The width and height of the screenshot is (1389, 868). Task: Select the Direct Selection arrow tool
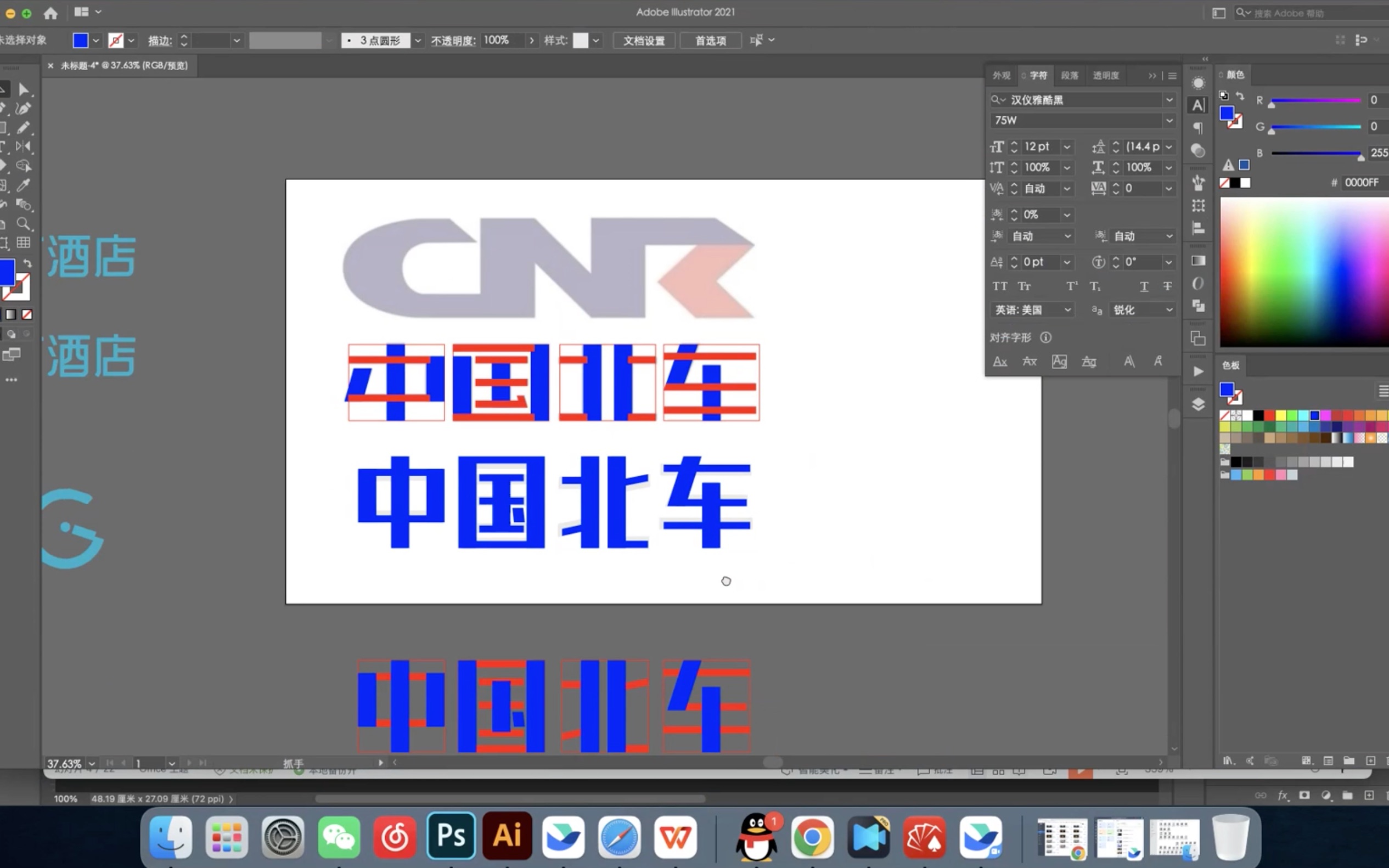pyautogui.click(x=24, y=89)
